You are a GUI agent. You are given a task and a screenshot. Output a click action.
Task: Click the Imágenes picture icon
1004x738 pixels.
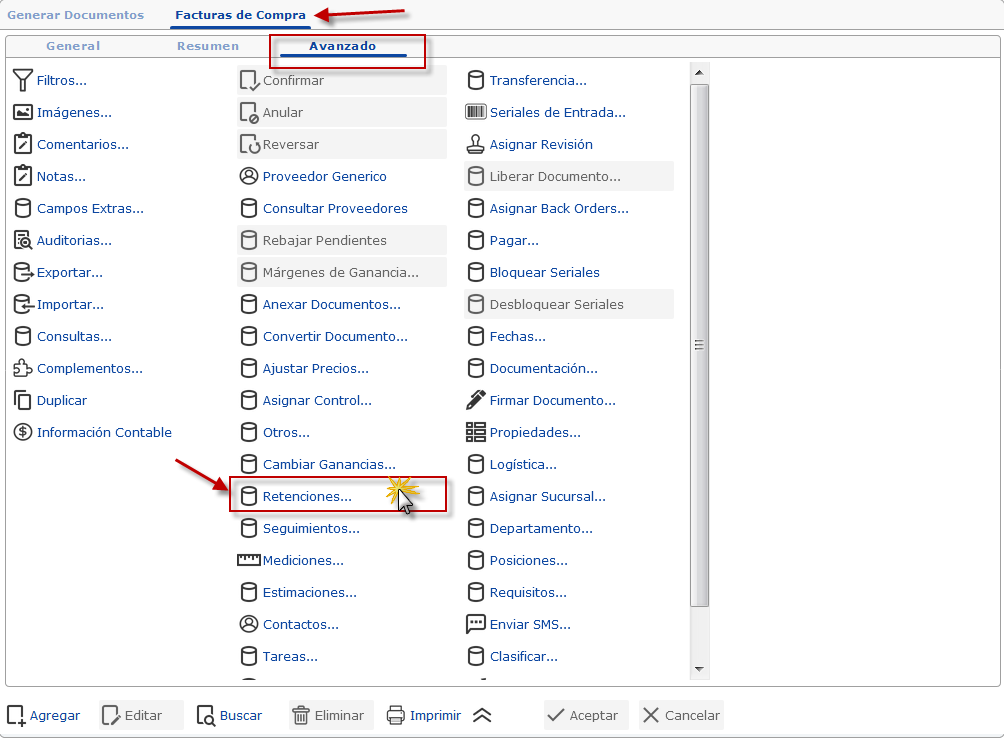(22, 112)
